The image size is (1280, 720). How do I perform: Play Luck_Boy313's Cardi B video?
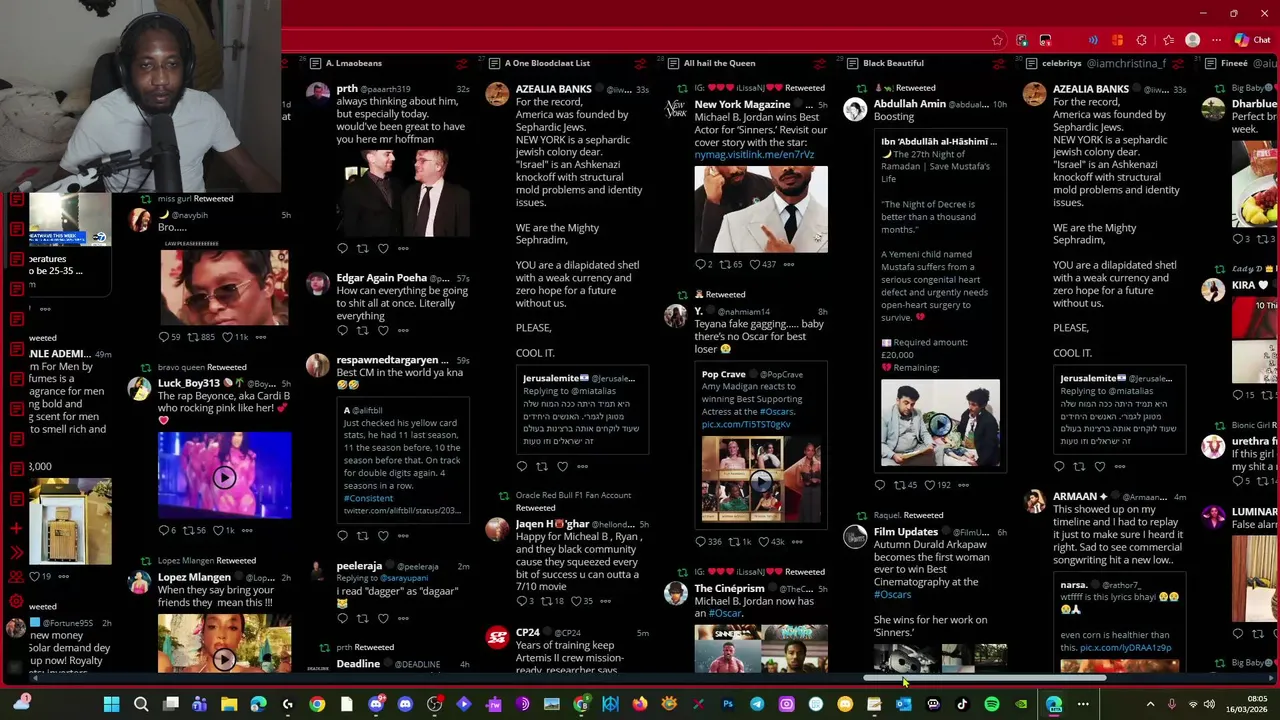224,477
